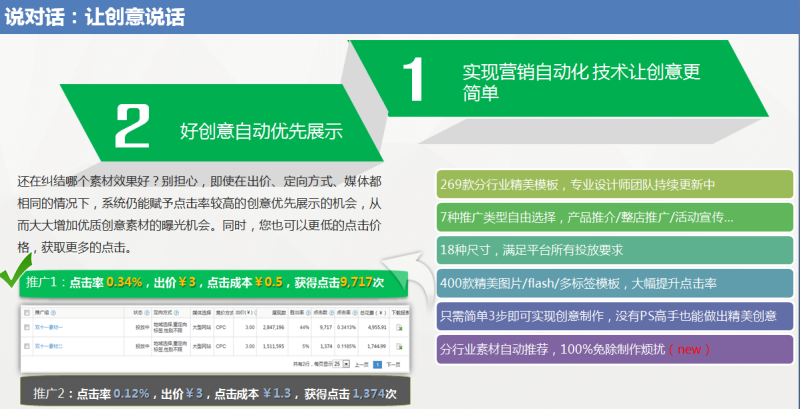800x409 pixels.
Task: Click the 总花费 column header
Action: (x=373, y=313)
